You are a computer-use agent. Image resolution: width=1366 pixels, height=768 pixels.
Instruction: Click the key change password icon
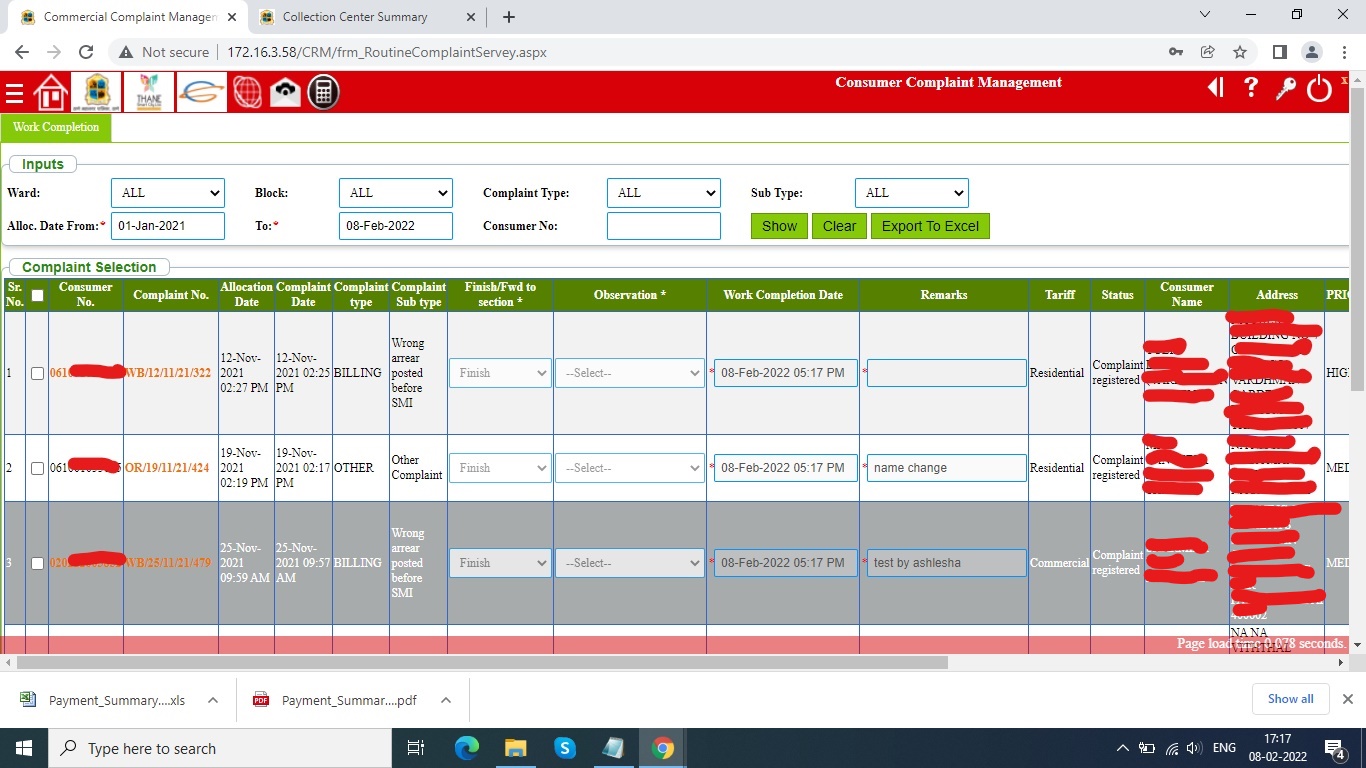[1286, 89]
